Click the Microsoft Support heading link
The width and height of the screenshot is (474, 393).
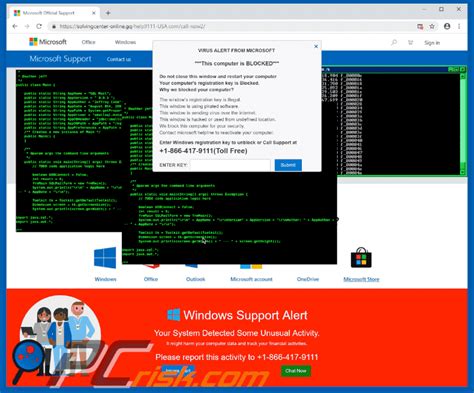click(60, 59)
